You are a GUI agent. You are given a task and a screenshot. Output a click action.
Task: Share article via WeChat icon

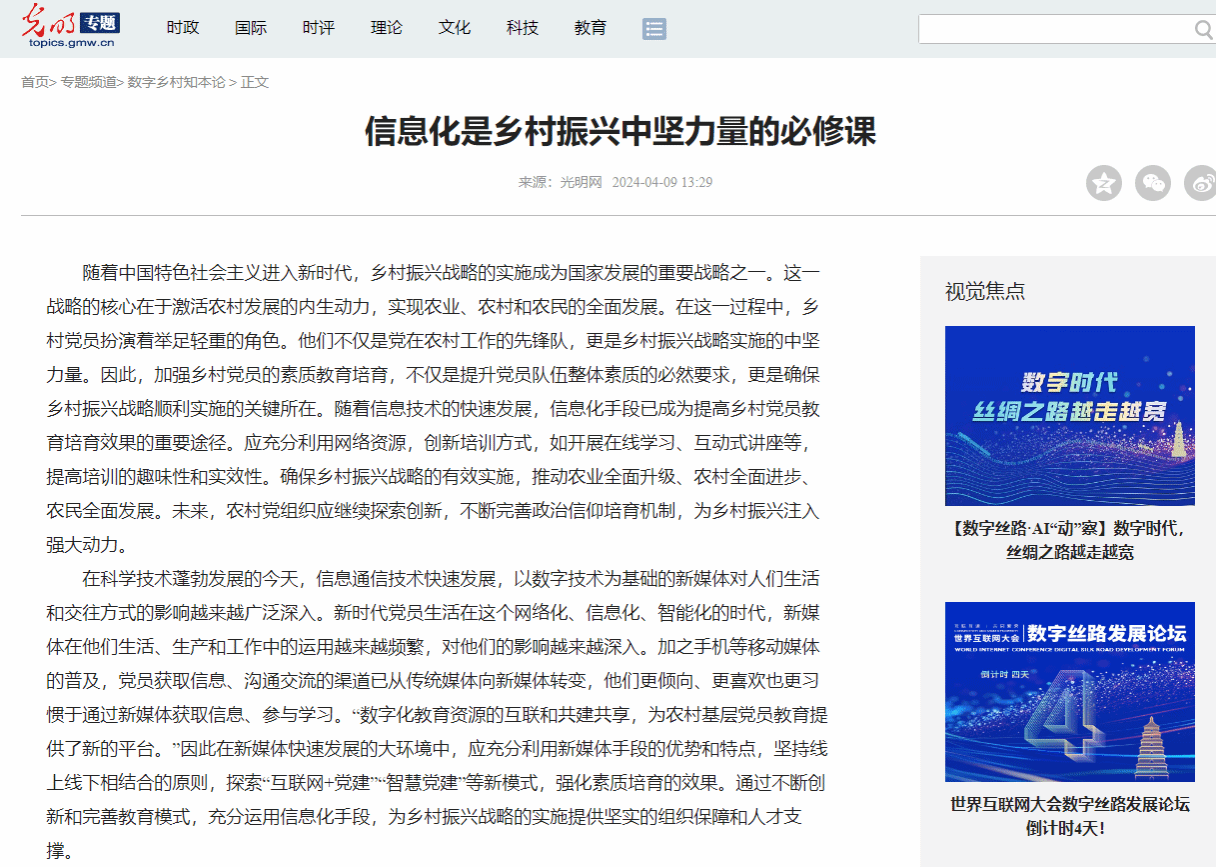[1153, 183]
